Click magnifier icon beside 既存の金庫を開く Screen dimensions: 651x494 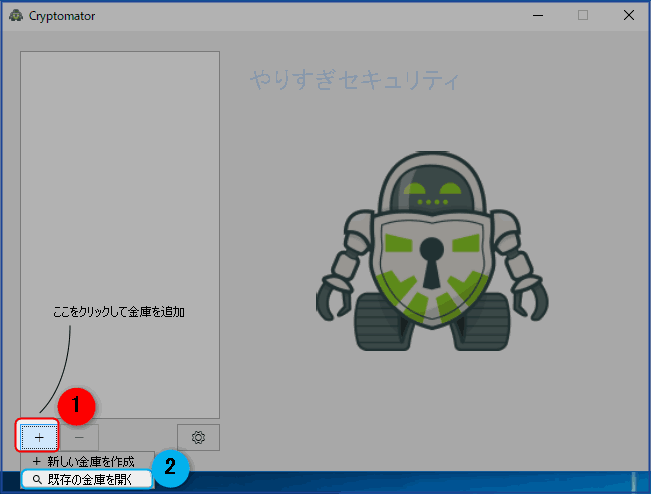point(37,480)
